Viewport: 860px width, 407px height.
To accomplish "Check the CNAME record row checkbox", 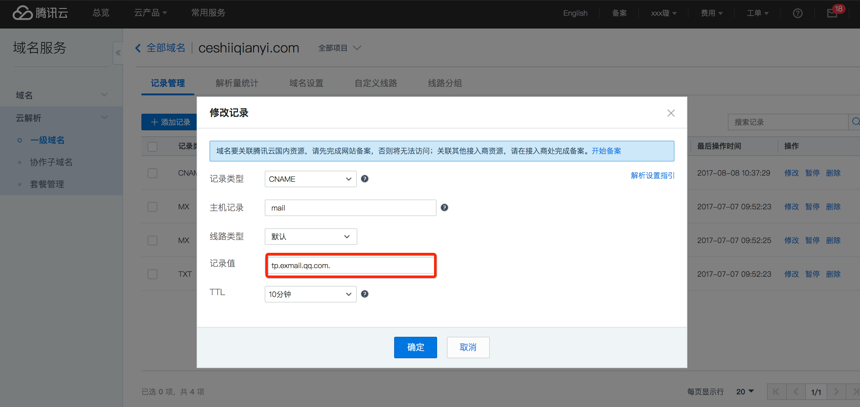I will (153, 173).
